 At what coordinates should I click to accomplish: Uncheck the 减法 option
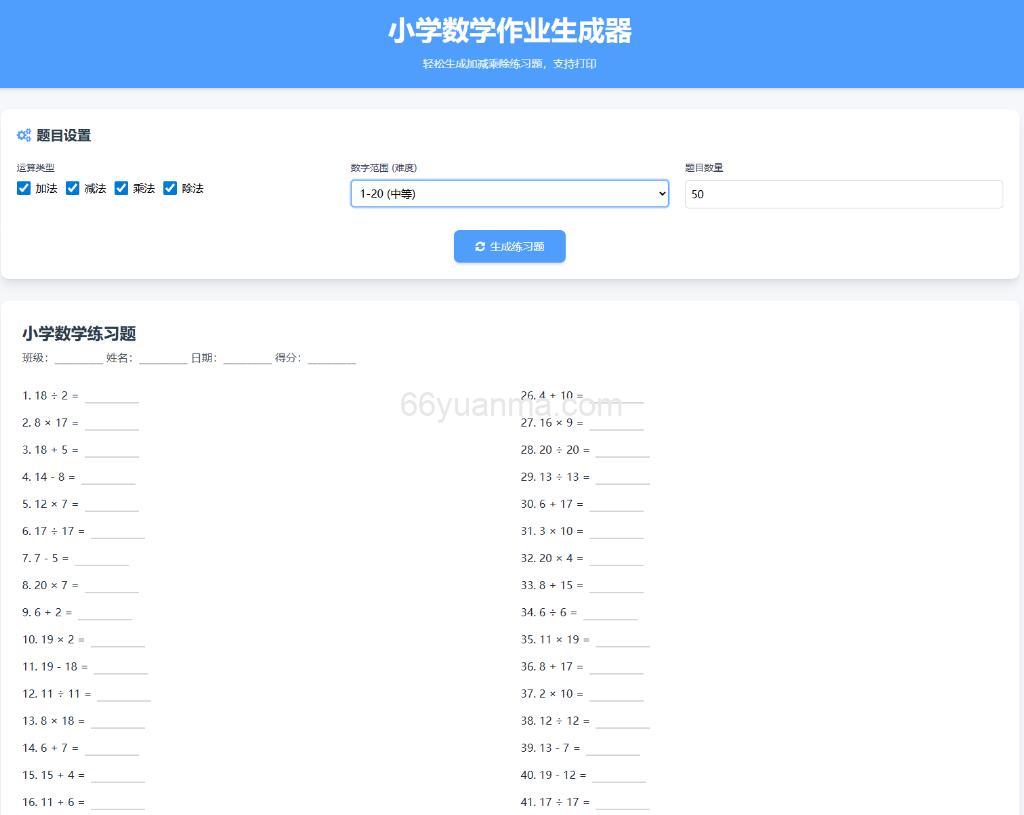(x=72, y=188)
